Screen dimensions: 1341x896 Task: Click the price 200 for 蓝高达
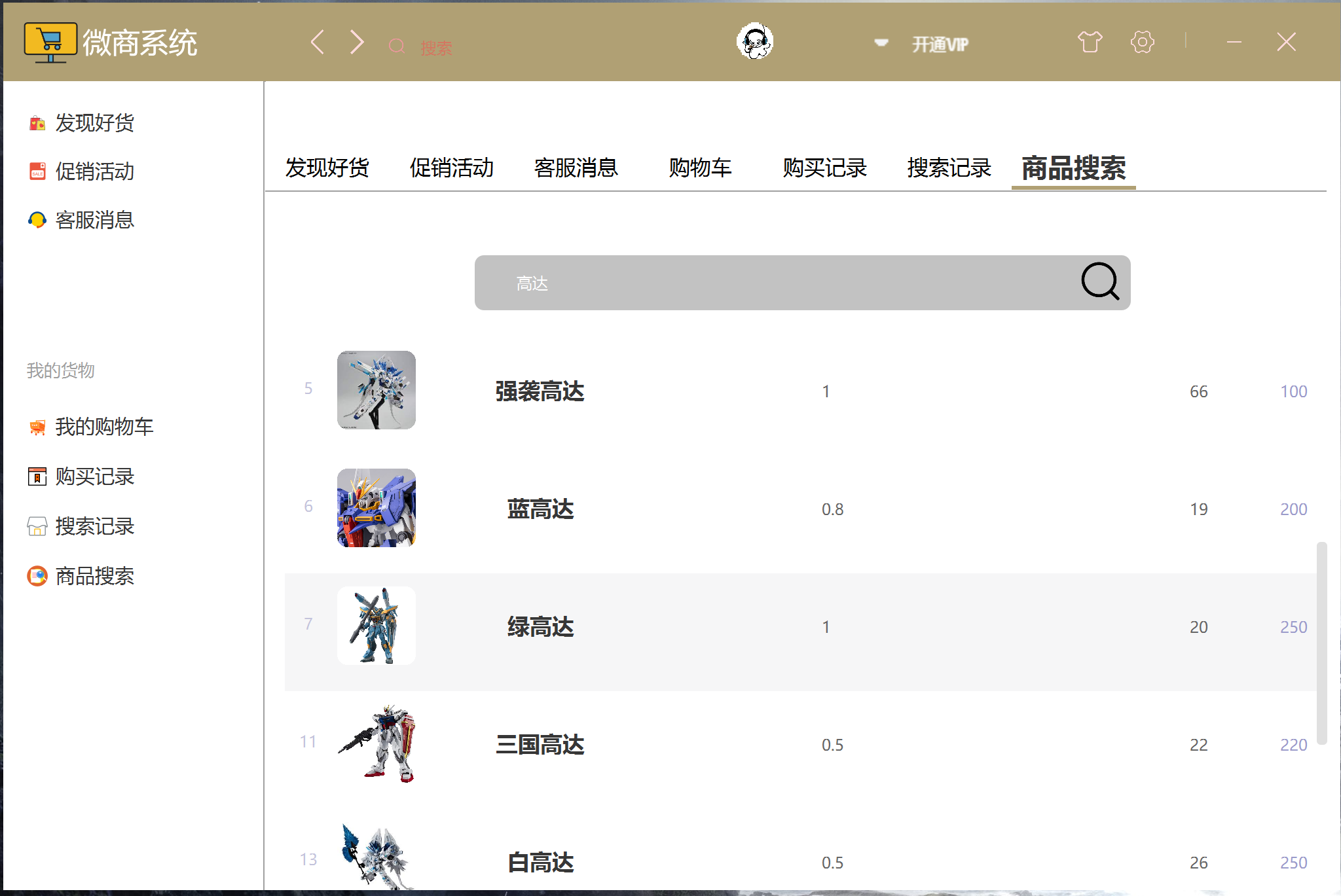pos(1293,509)
